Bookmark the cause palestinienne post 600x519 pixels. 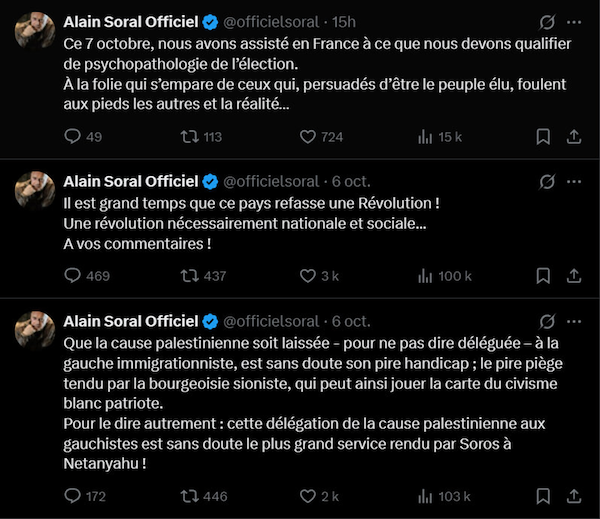click(543, 495)
